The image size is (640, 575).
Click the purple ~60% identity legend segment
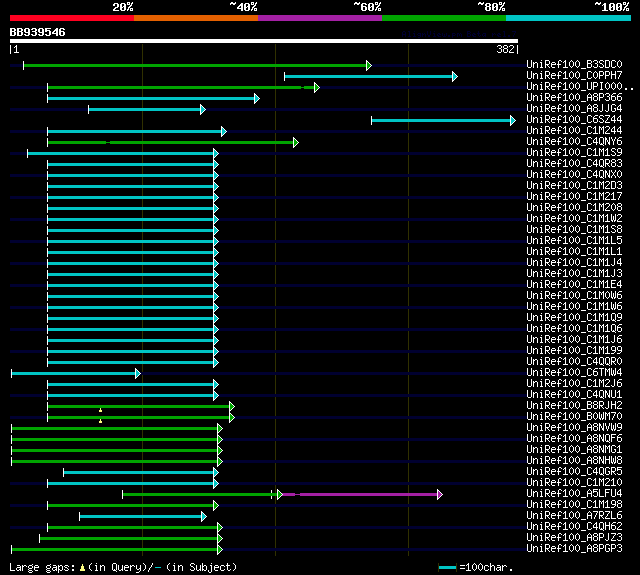pos(320,18)
